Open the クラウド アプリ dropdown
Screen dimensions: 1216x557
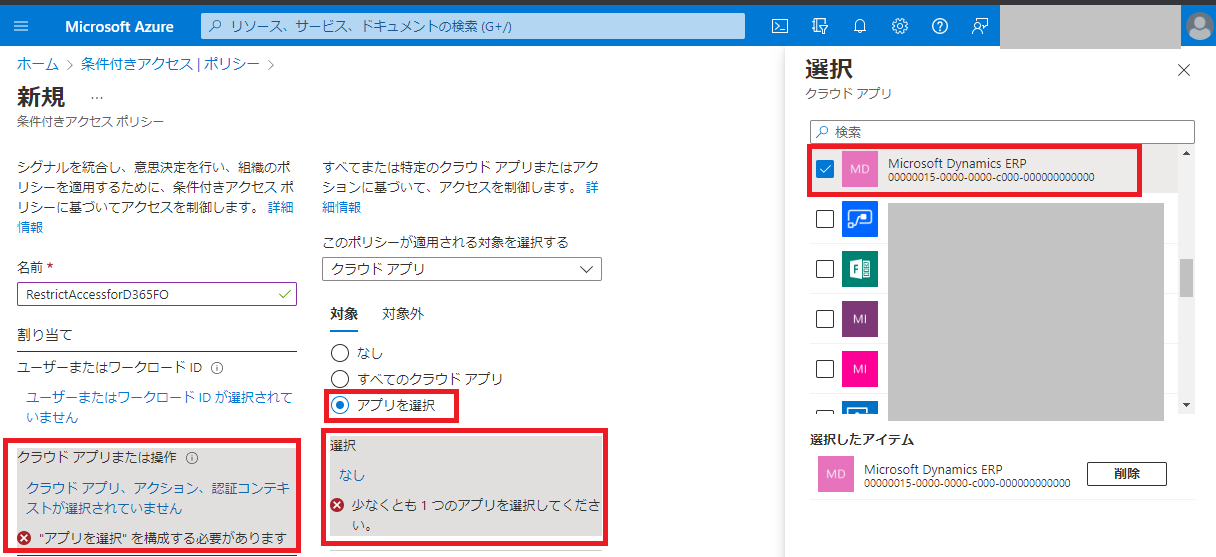462,269
